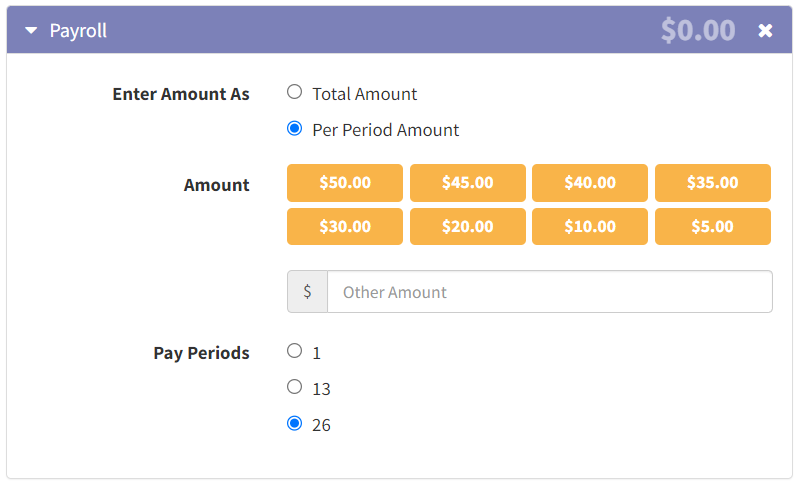Click the Other Amount input field
Viewport: 797px width, 484px height.
549,292
